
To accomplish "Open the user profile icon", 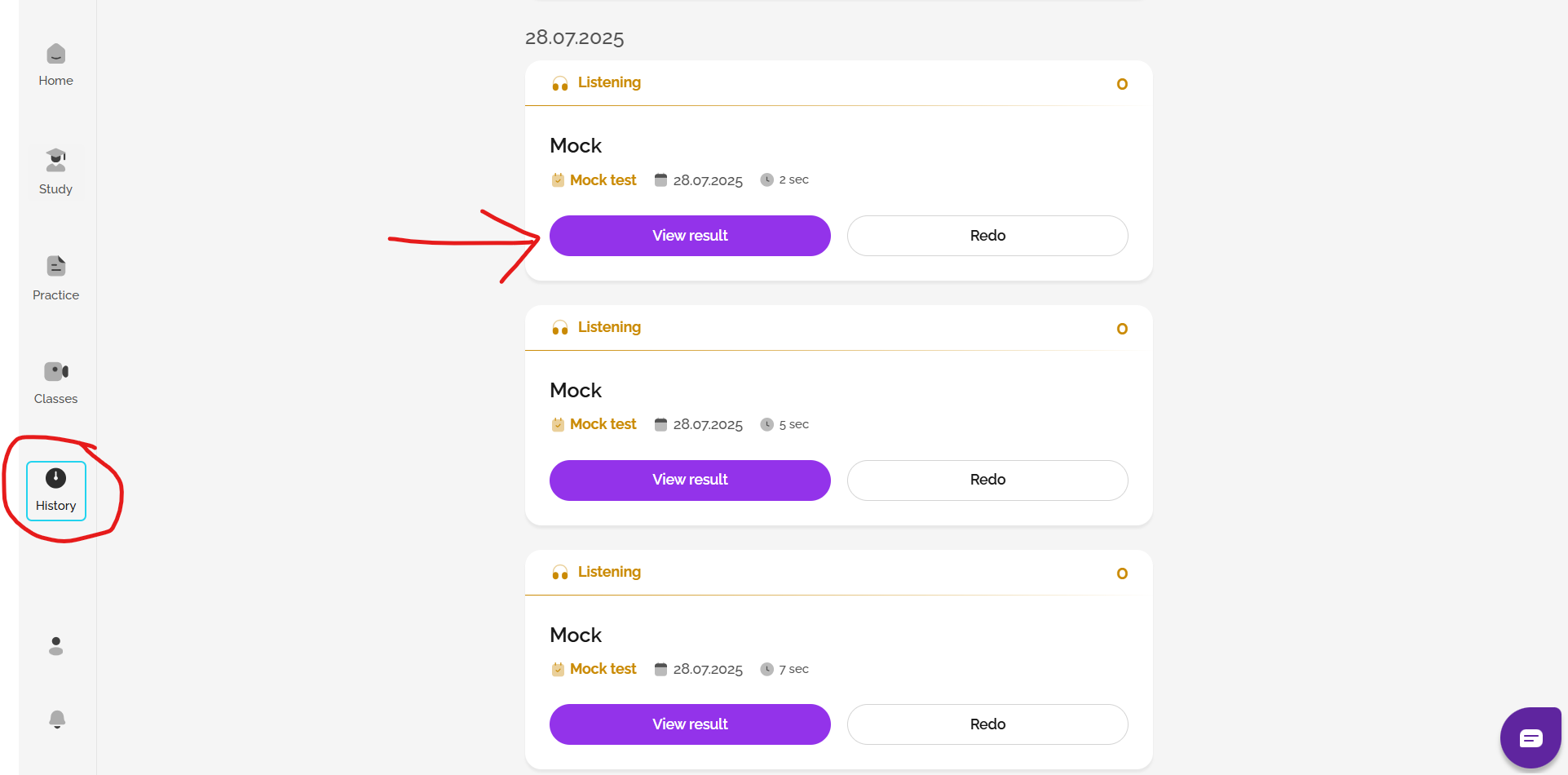I will 55,646.
